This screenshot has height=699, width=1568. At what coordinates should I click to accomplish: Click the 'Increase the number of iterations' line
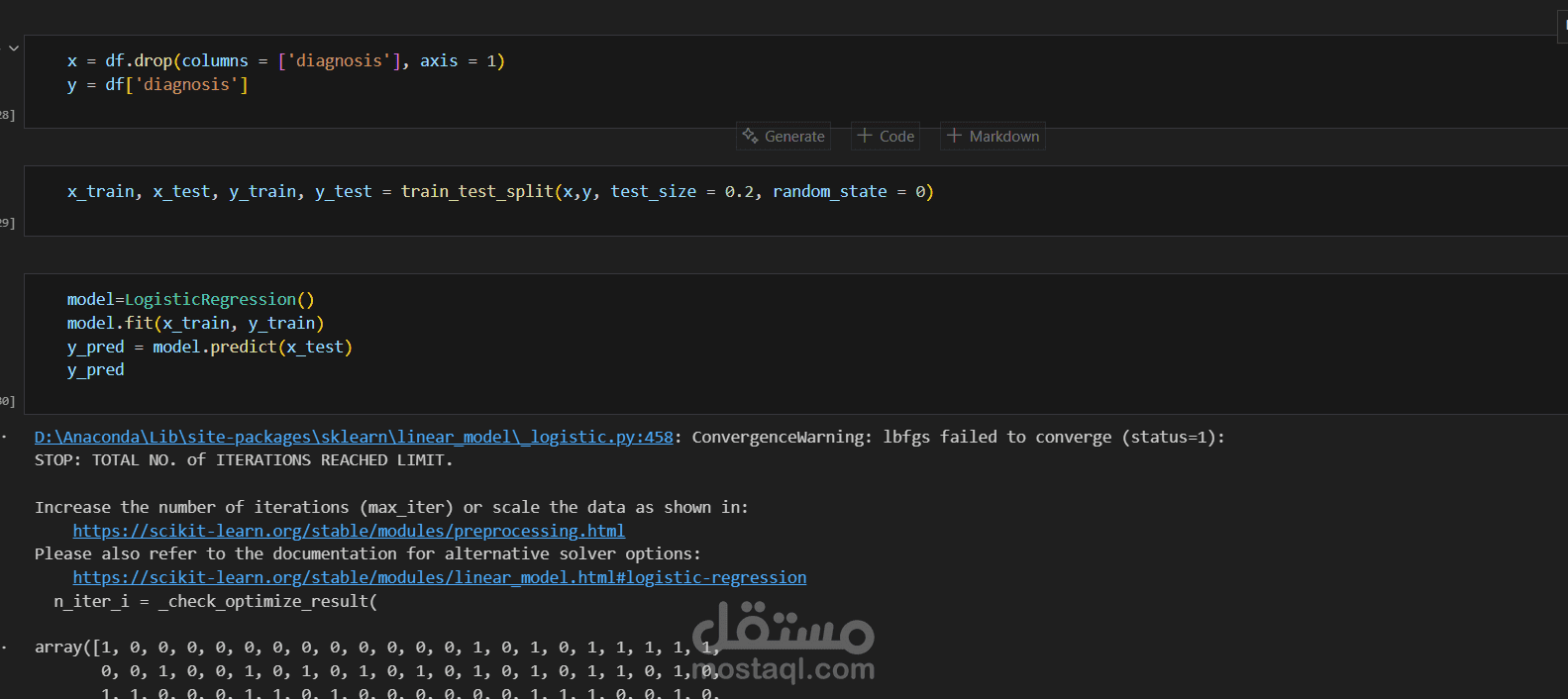(391, 507)
